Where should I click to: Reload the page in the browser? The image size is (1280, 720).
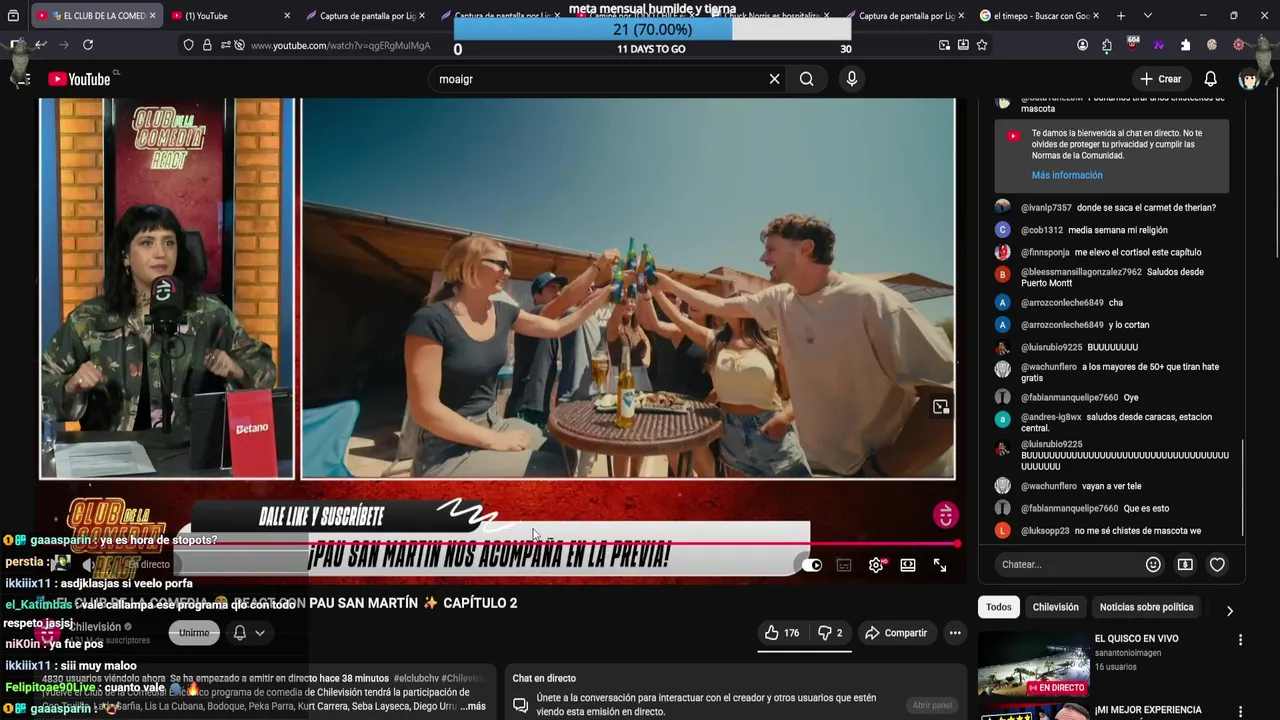88,45
